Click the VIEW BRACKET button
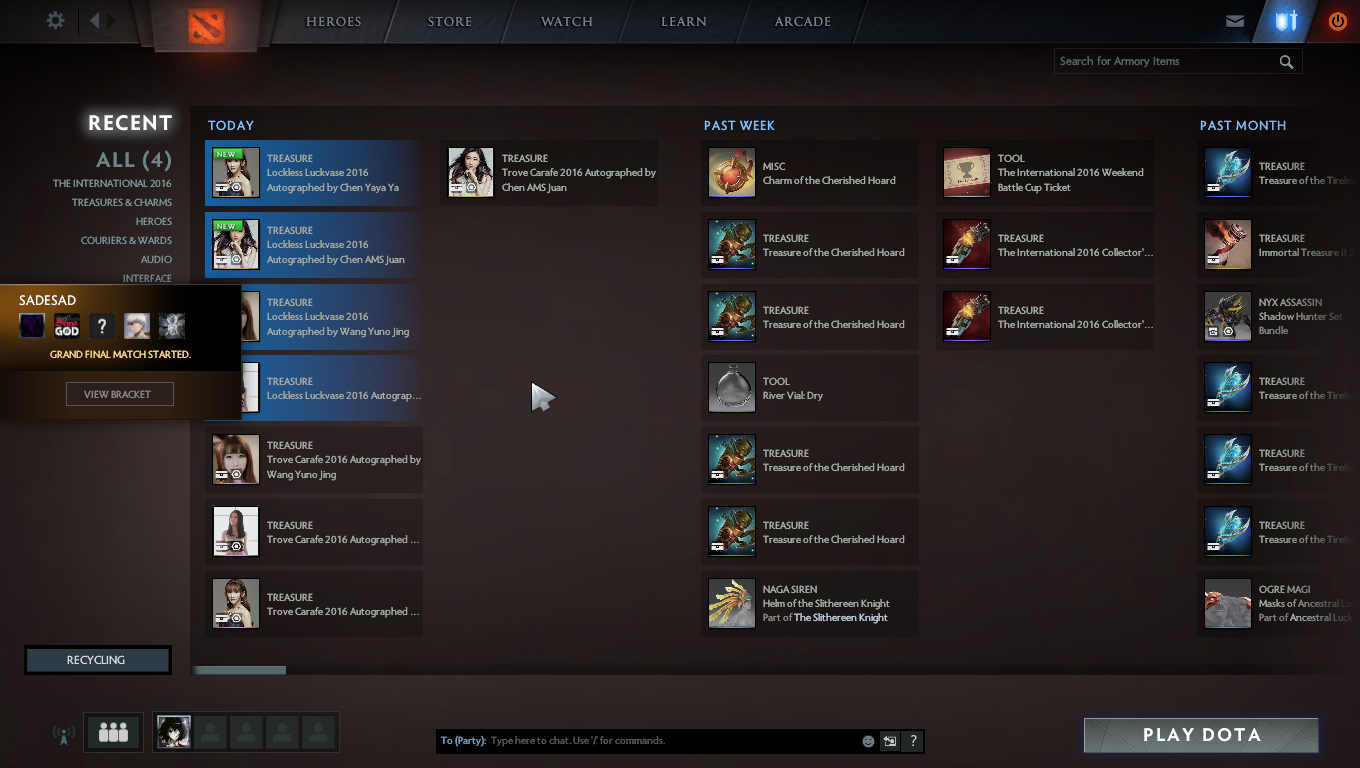The width and height of the screenshot is (1360, 768). tap(120, 394)
